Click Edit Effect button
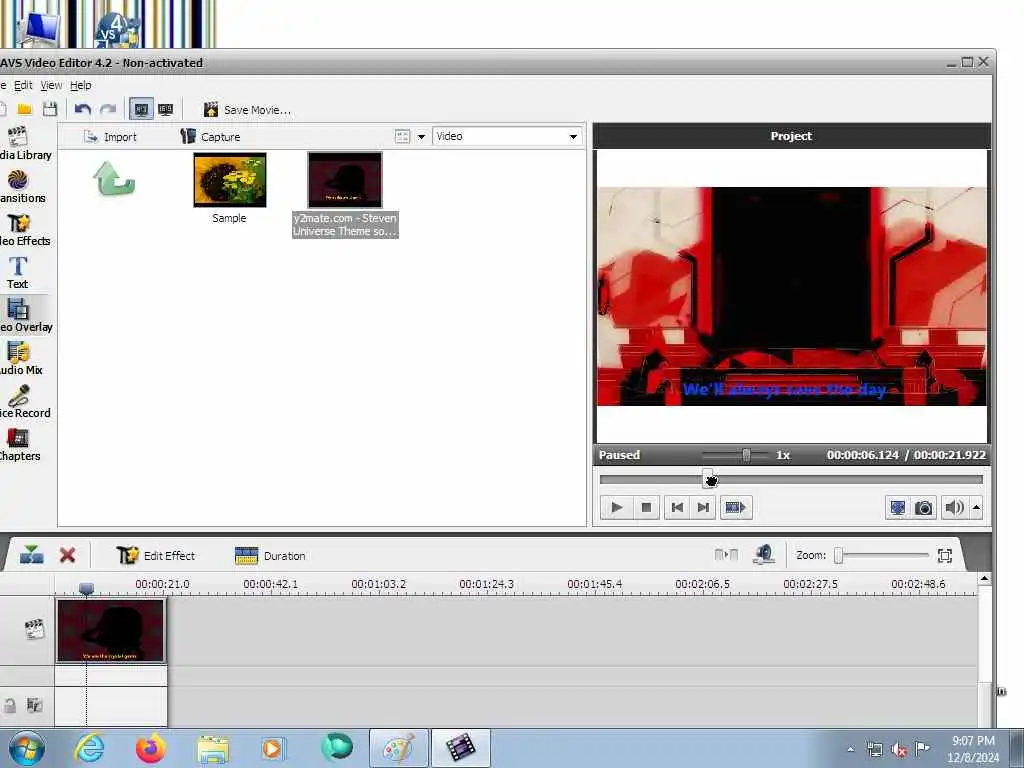 pos(155,556)
